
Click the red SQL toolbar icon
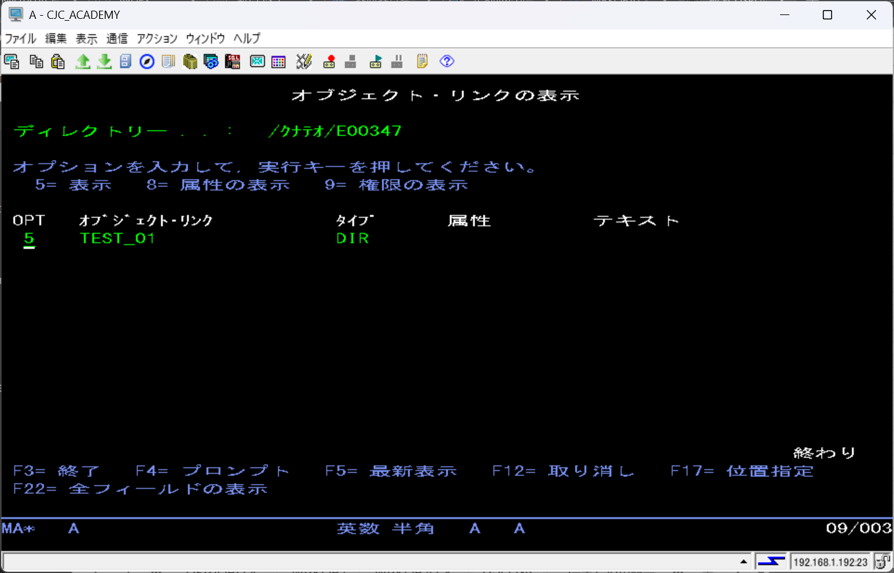(233, 62)
